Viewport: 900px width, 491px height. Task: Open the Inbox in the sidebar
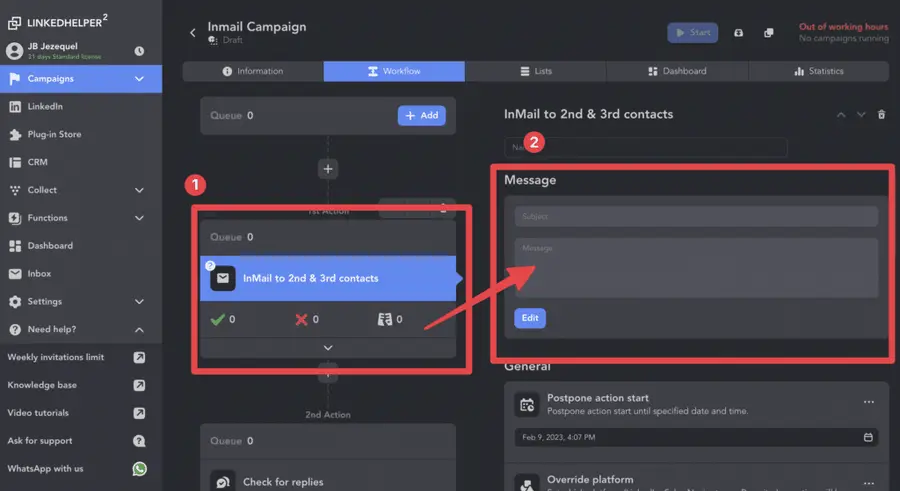(x=81, y=273)
